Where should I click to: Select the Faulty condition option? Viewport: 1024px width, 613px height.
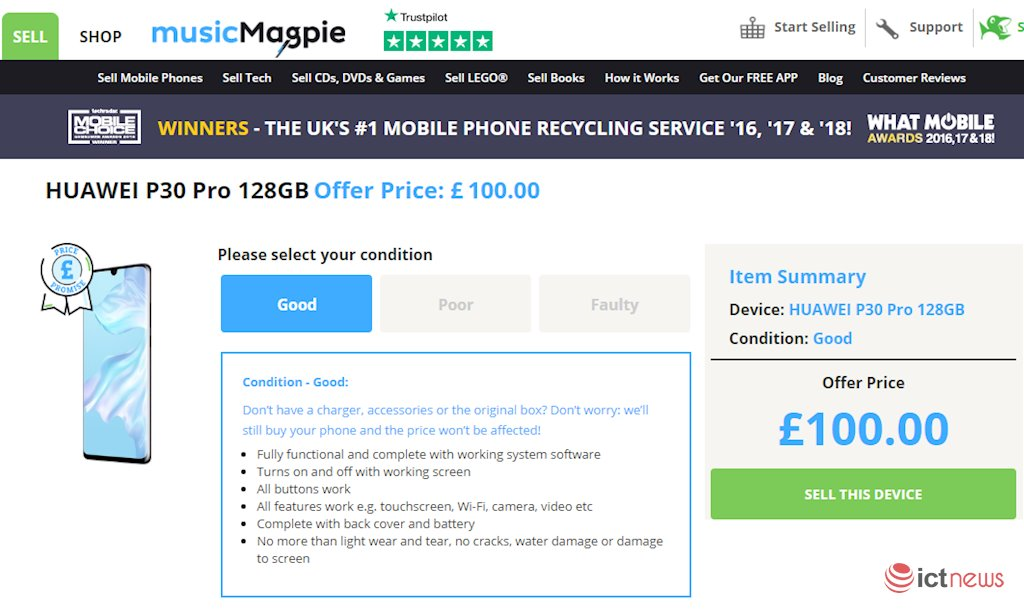614,304
